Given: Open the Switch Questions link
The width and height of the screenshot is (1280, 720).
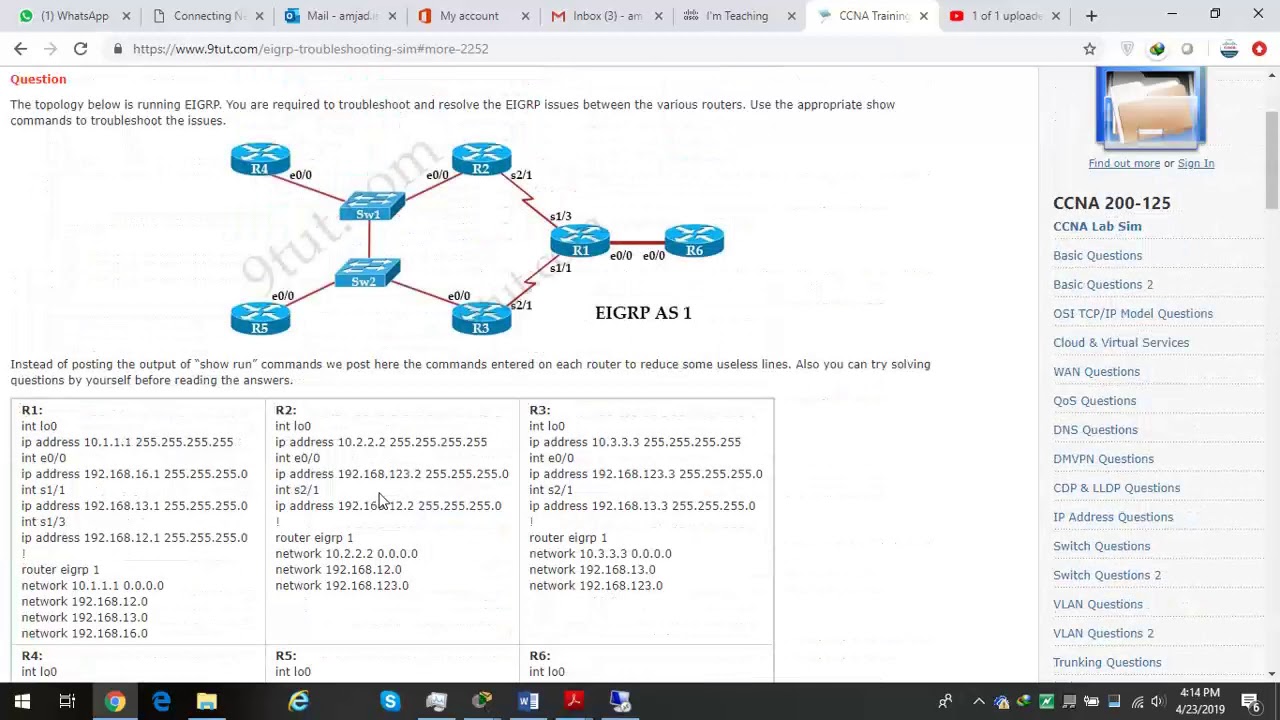Looking at the screenshot, I should (1101, 545).
